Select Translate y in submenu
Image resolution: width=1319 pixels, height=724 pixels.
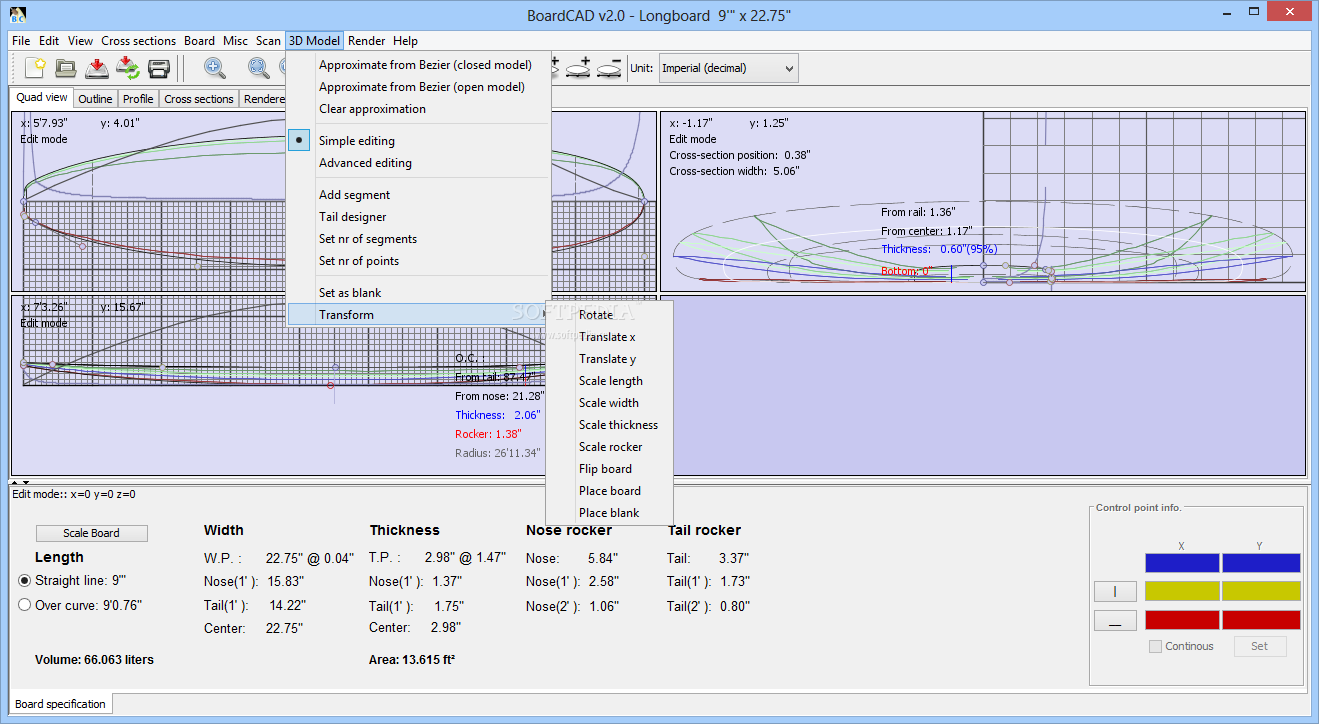tap(609, 359)
